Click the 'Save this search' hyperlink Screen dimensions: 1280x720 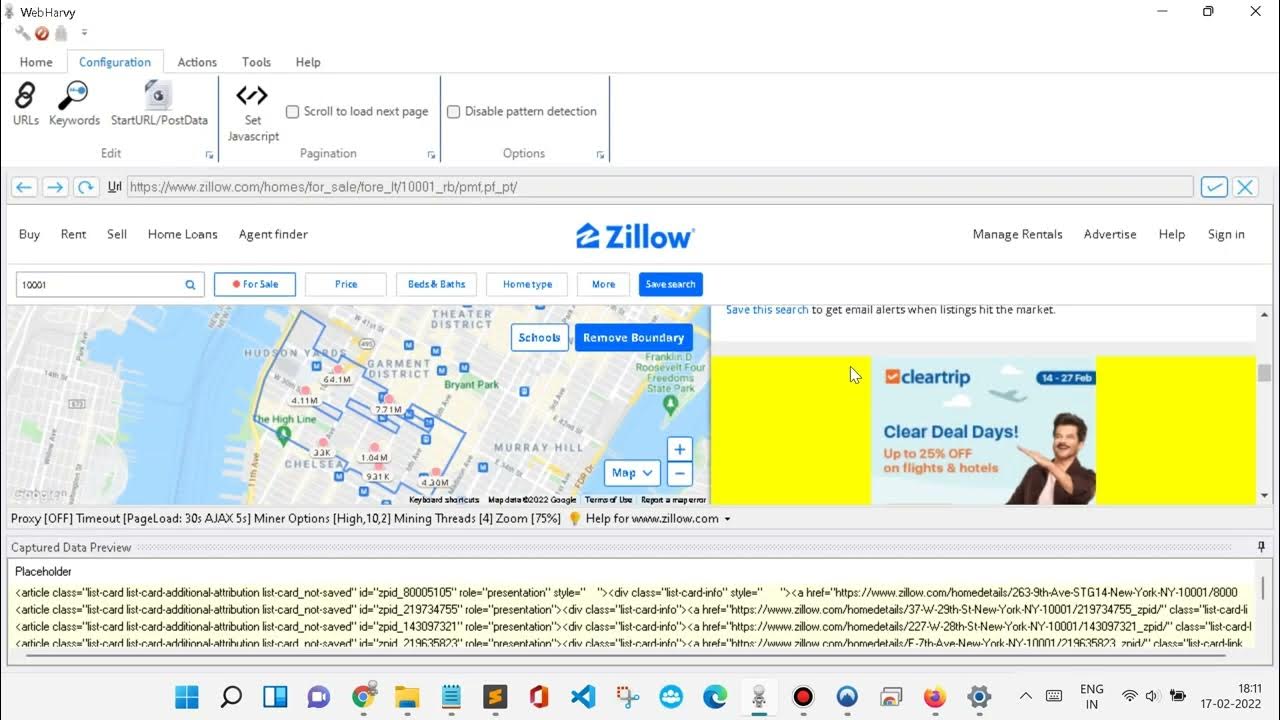(767, 310)
